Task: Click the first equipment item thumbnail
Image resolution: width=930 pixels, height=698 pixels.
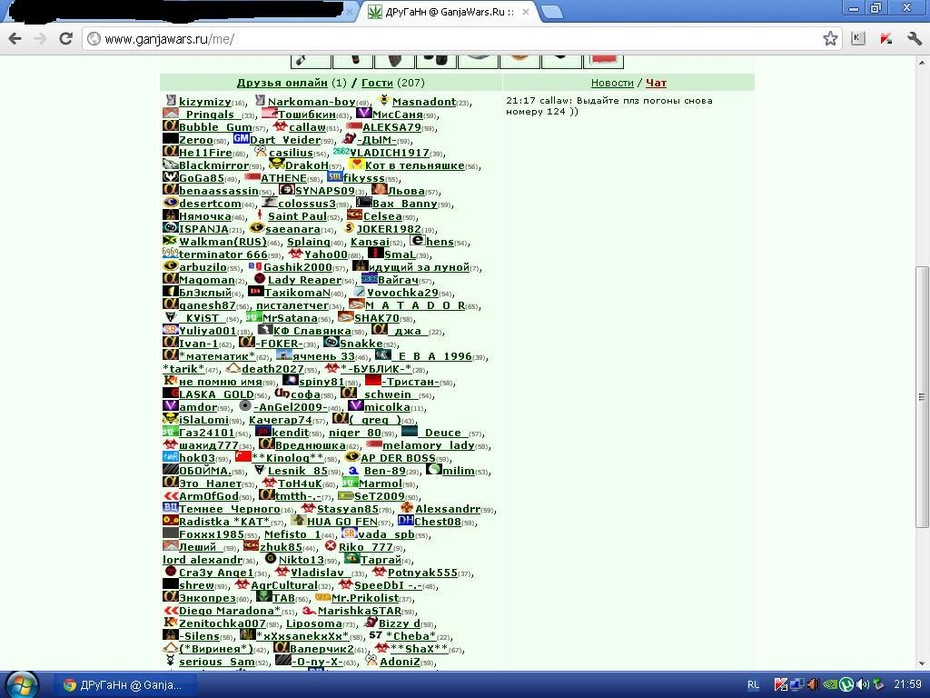Action: pos(311,60)
